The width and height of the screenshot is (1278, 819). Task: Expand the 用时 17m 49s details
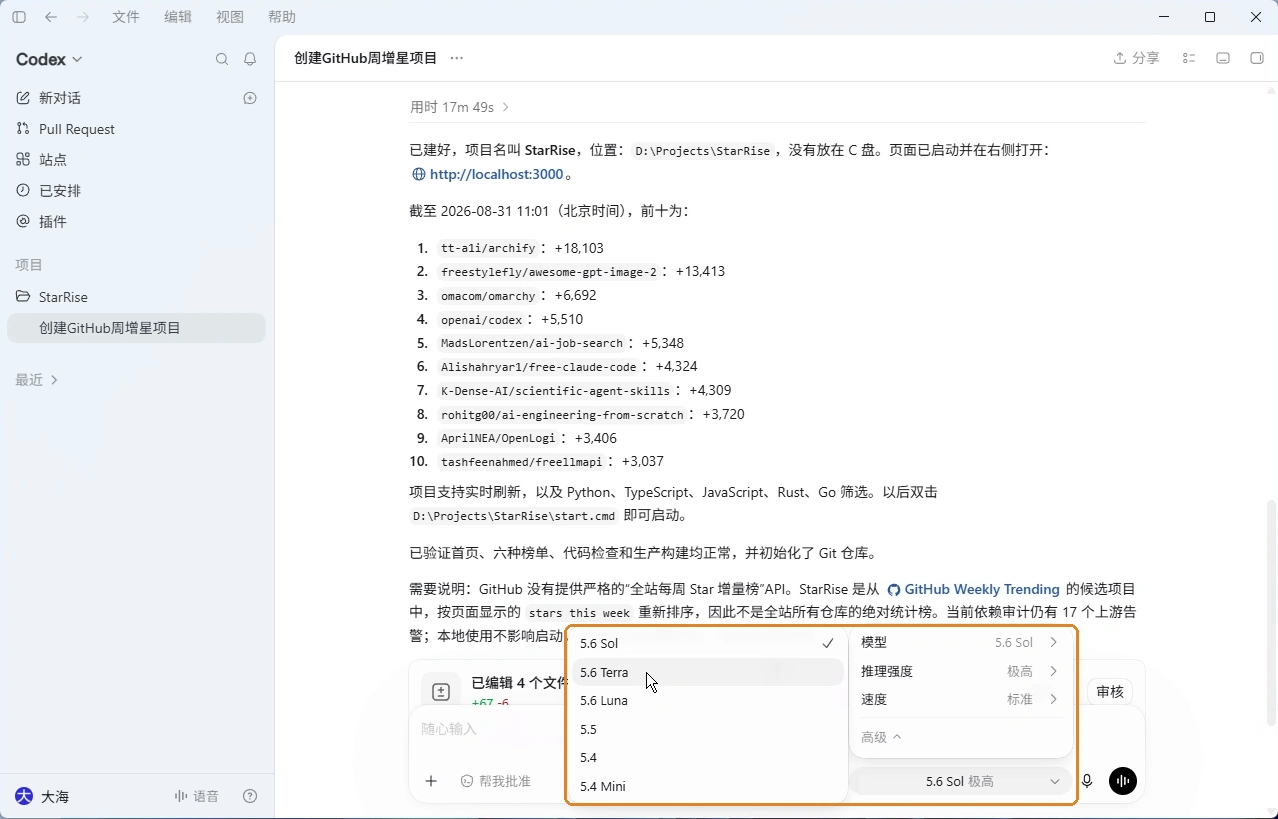point(460,107)
